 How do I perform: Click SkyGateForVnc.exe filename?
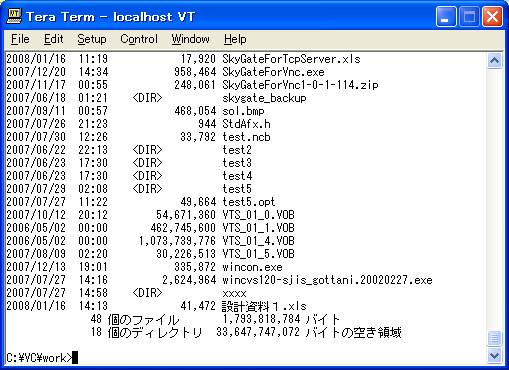tap(273, 72)
